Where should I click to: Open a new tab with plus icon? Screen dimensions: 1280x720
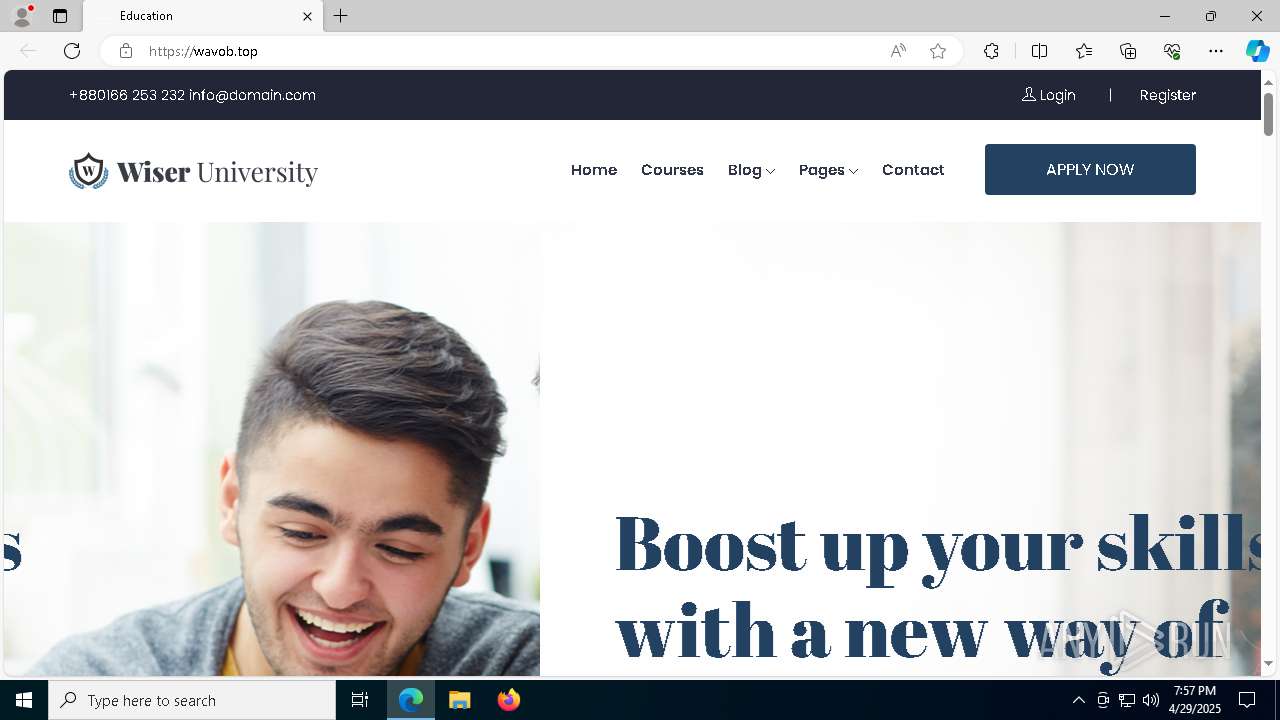pyautogui.click(x=341, y=16)
